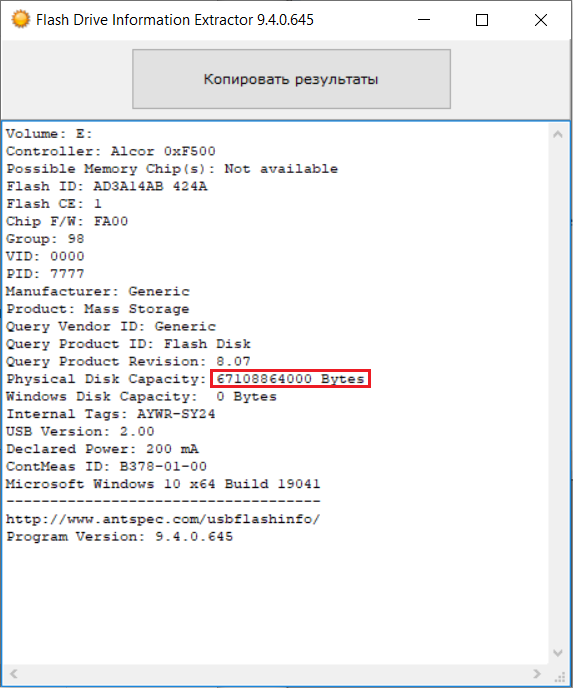This screenshot has width=573, height=688.
Task: Click the 'ContMeas ID: B378-01-00' line
Action: (107, 466)
